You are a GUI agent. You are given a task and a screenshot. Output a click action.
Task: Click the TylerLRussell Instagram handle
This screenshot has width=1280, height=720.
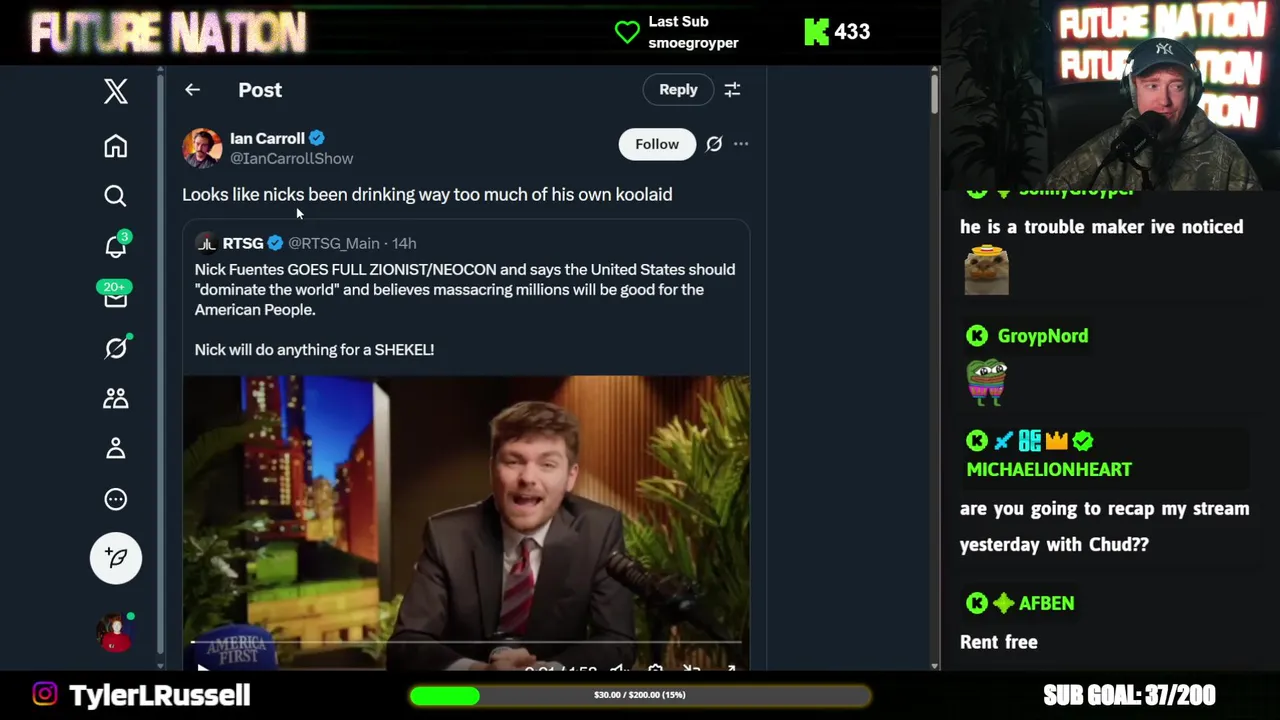(x=160, y=695)
